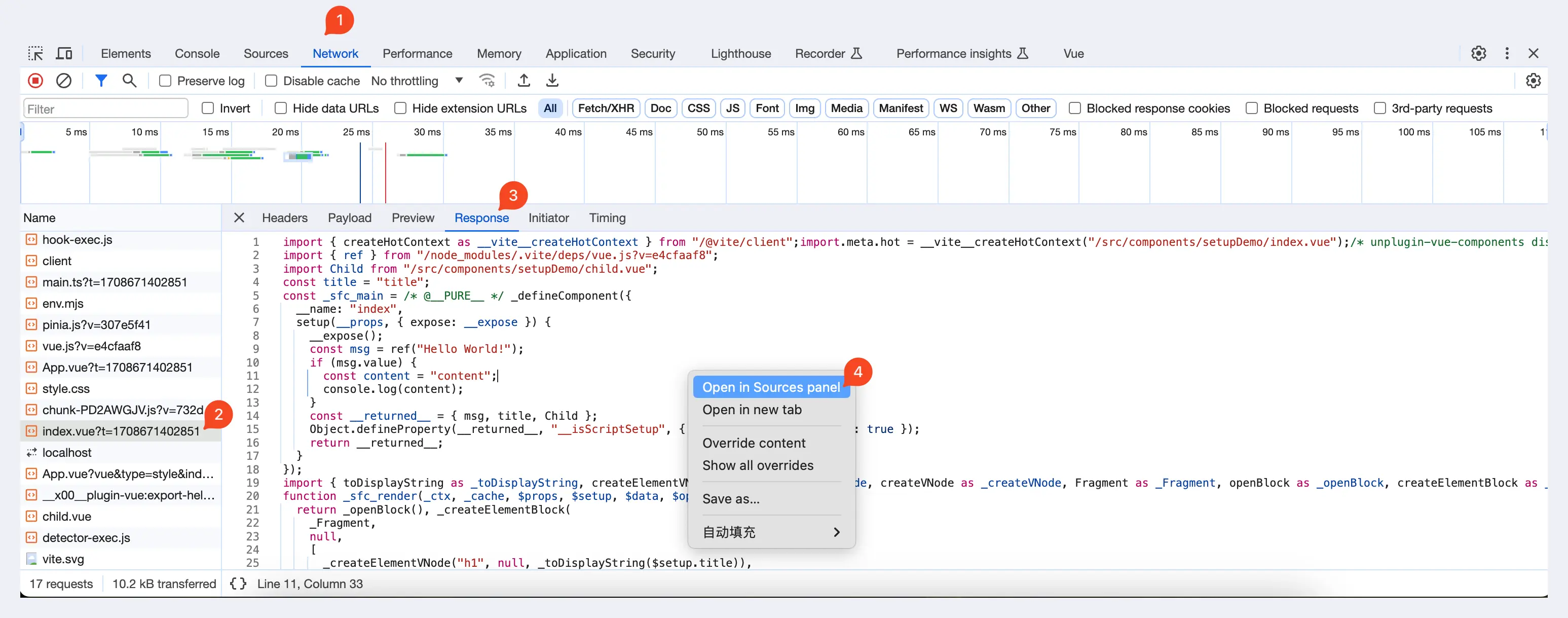Open the No throttling dropdown

point(417,81)
